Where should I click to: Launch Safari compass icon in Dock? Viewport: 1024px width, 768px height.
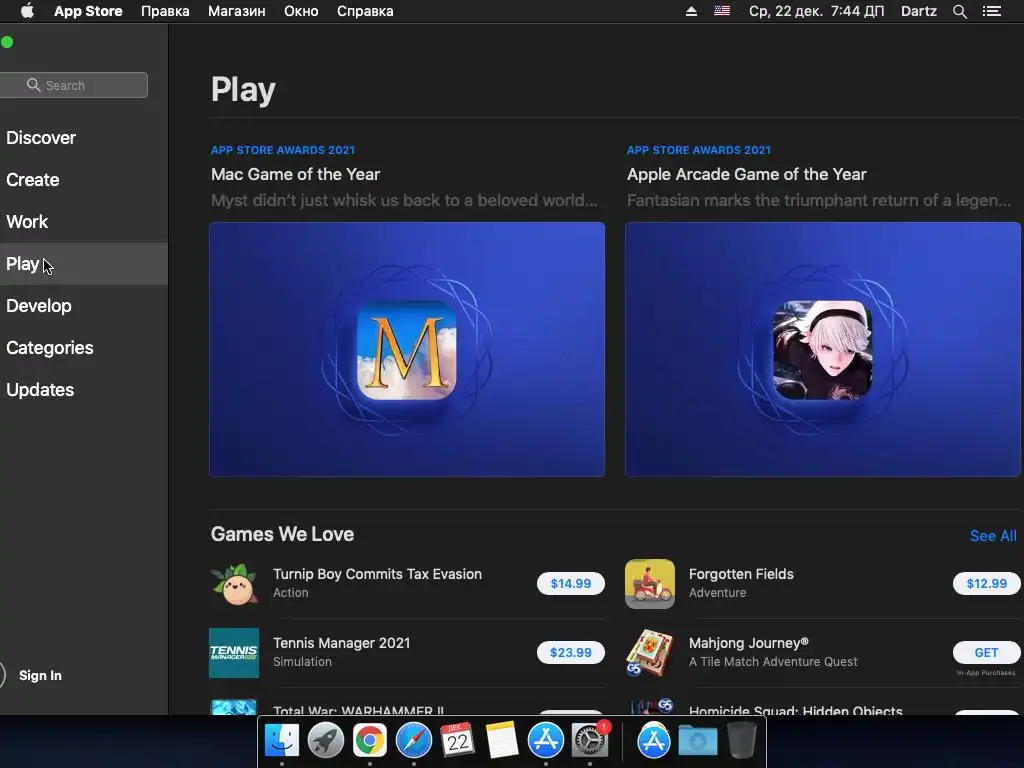(x=413, y=740)
